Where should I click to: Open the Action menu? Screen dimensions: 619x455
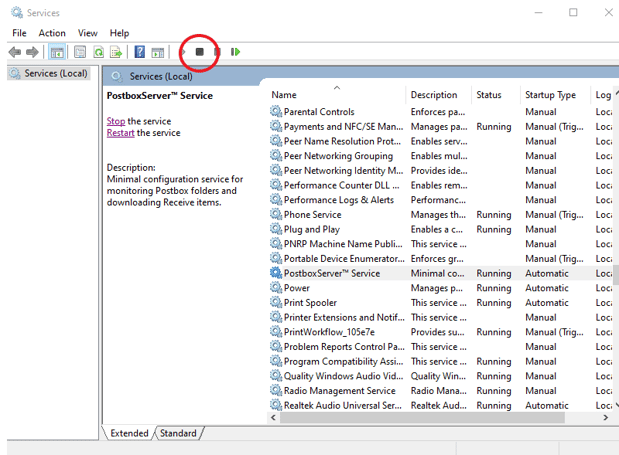point(52,33)
